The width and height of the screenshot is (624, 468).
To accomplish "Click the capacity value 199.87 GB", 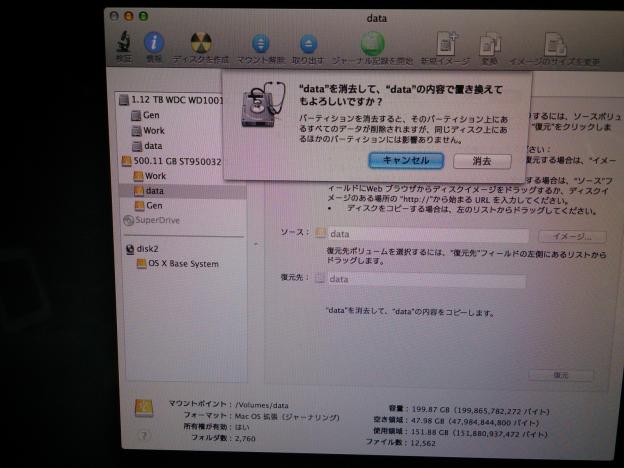I will tap(430, 410).
